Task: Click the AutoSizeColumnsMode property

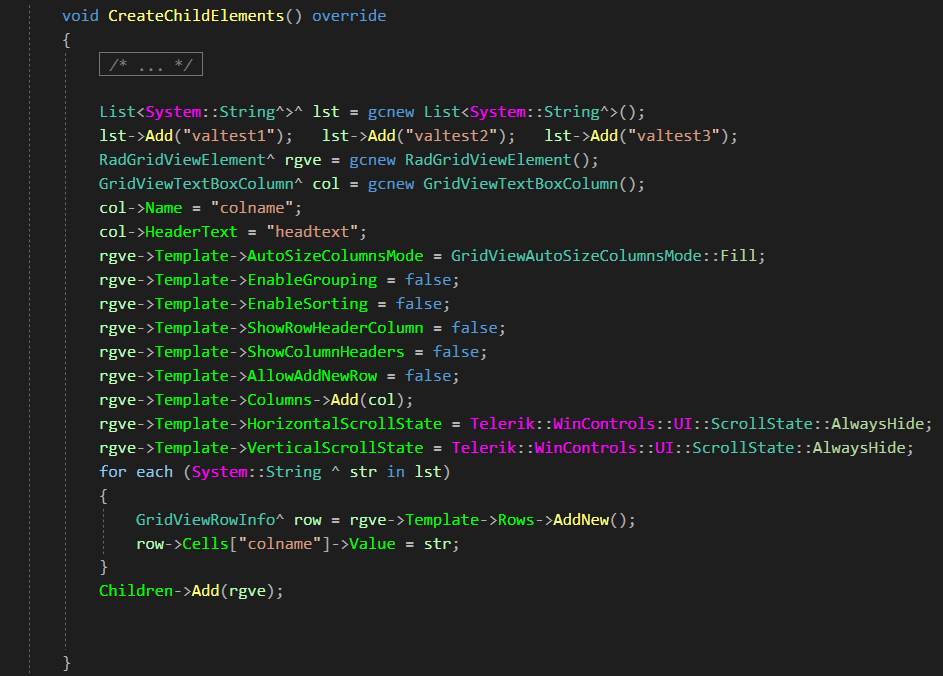Action: coord(336,256)
